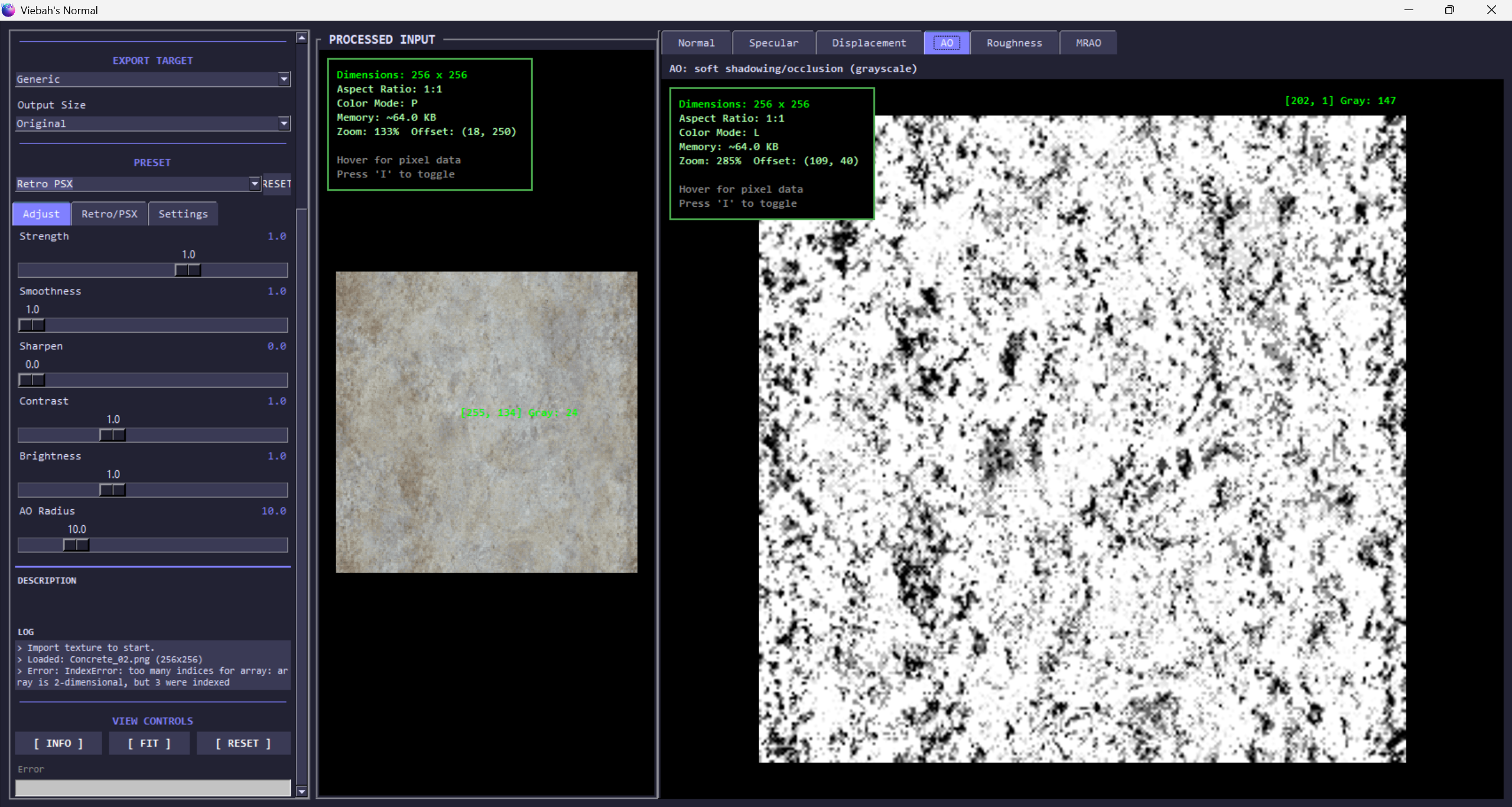
Task: Switch to the Retro/PSX tab
Action: coord(109,214)
